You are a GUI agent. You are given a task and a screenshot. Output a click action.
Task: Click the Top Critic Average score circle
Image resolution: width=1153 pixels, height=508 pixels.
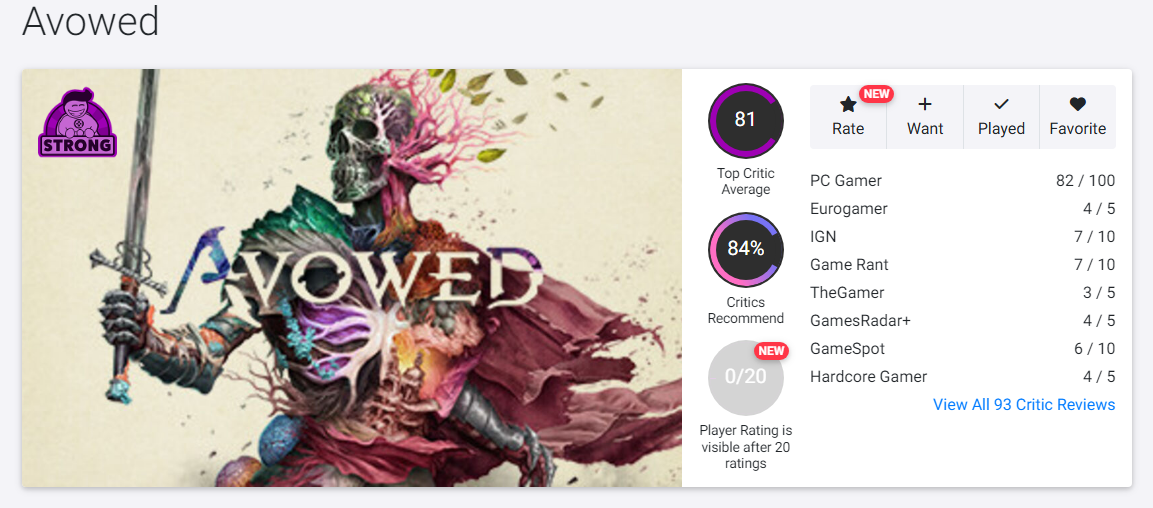(x=745, y=121)
